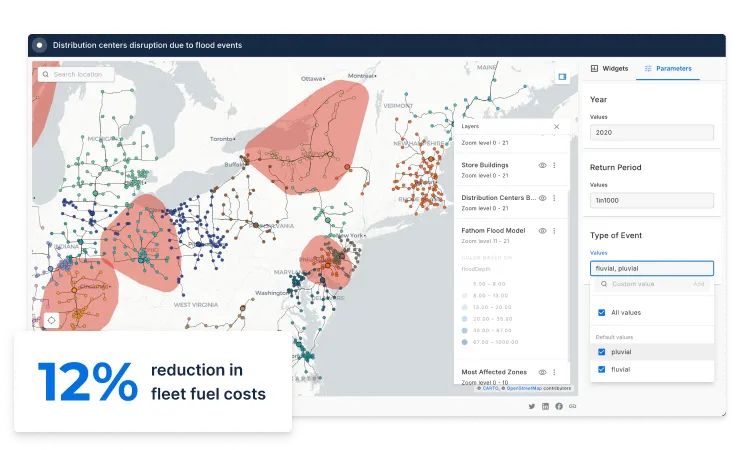754x450 pixels.
Task: Click the Buffalo label on the map
Action: 234,164
